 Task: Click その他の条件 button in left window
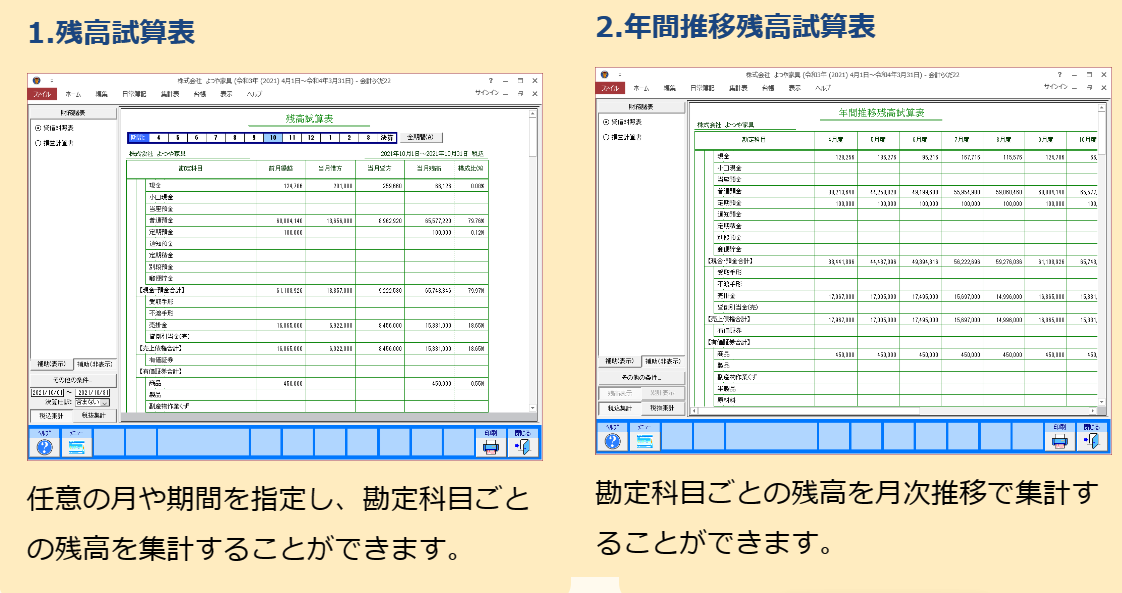tap(73, 381)
